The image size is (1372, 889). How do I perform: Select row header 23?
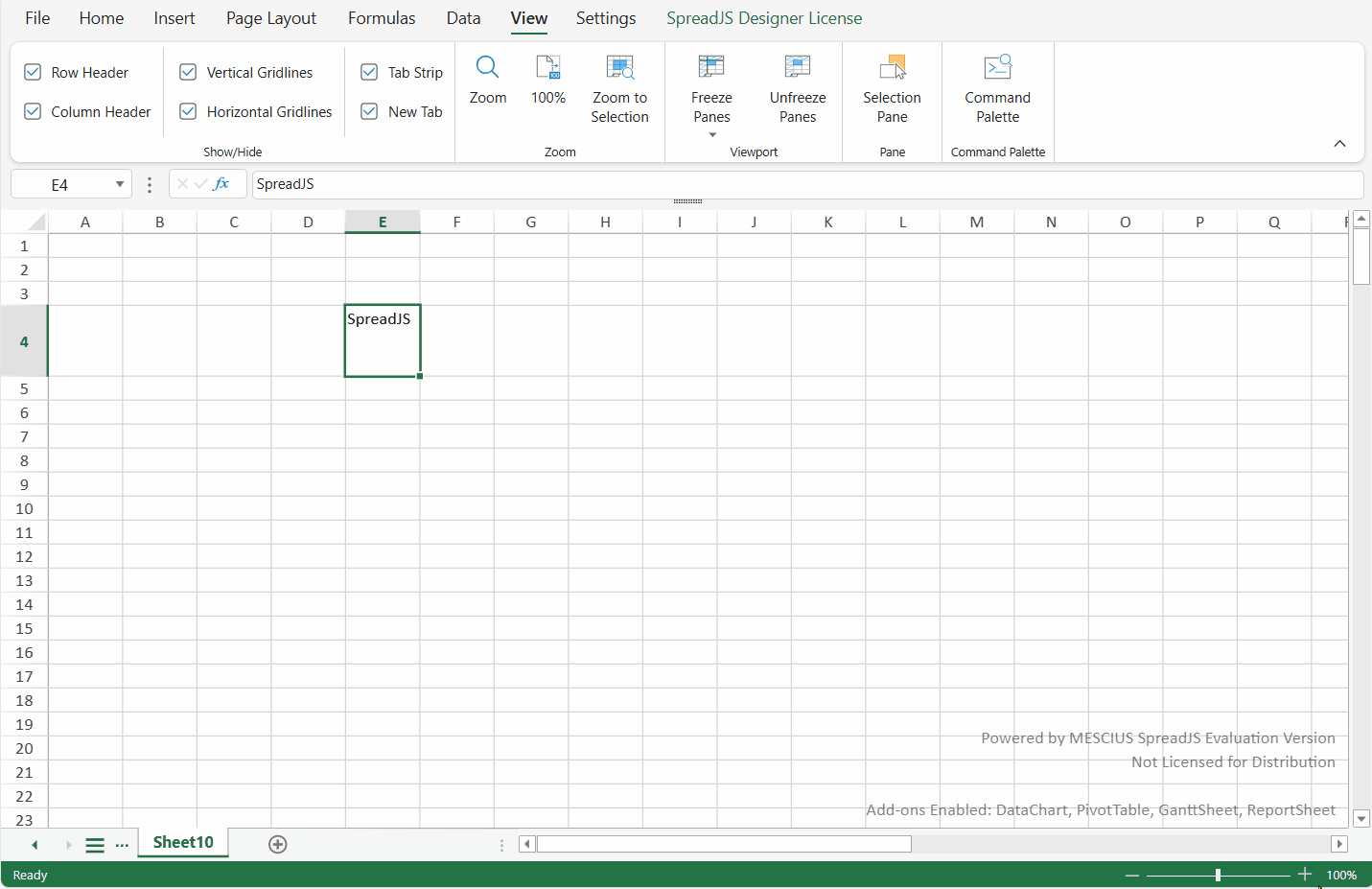coord(24,820)
